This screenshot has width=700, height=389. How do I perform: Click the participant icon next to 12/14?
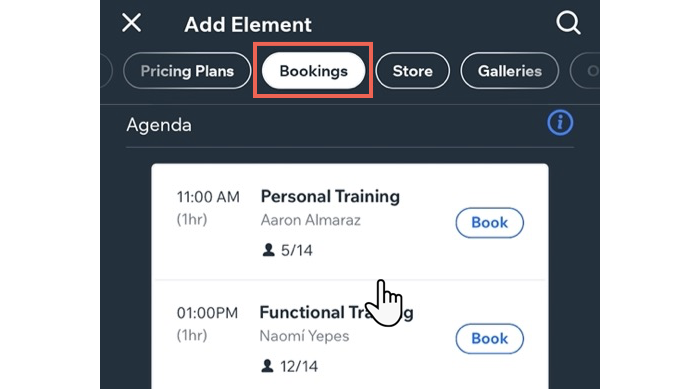pos(267,366)
